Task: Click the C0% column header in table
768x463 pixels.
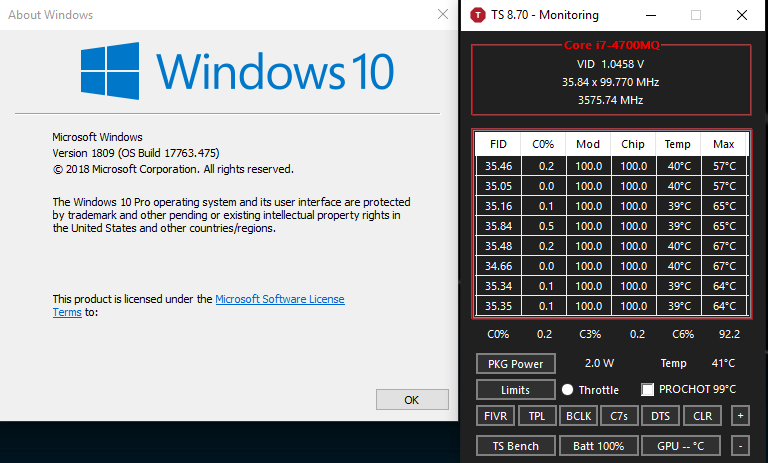Action: 543,144
